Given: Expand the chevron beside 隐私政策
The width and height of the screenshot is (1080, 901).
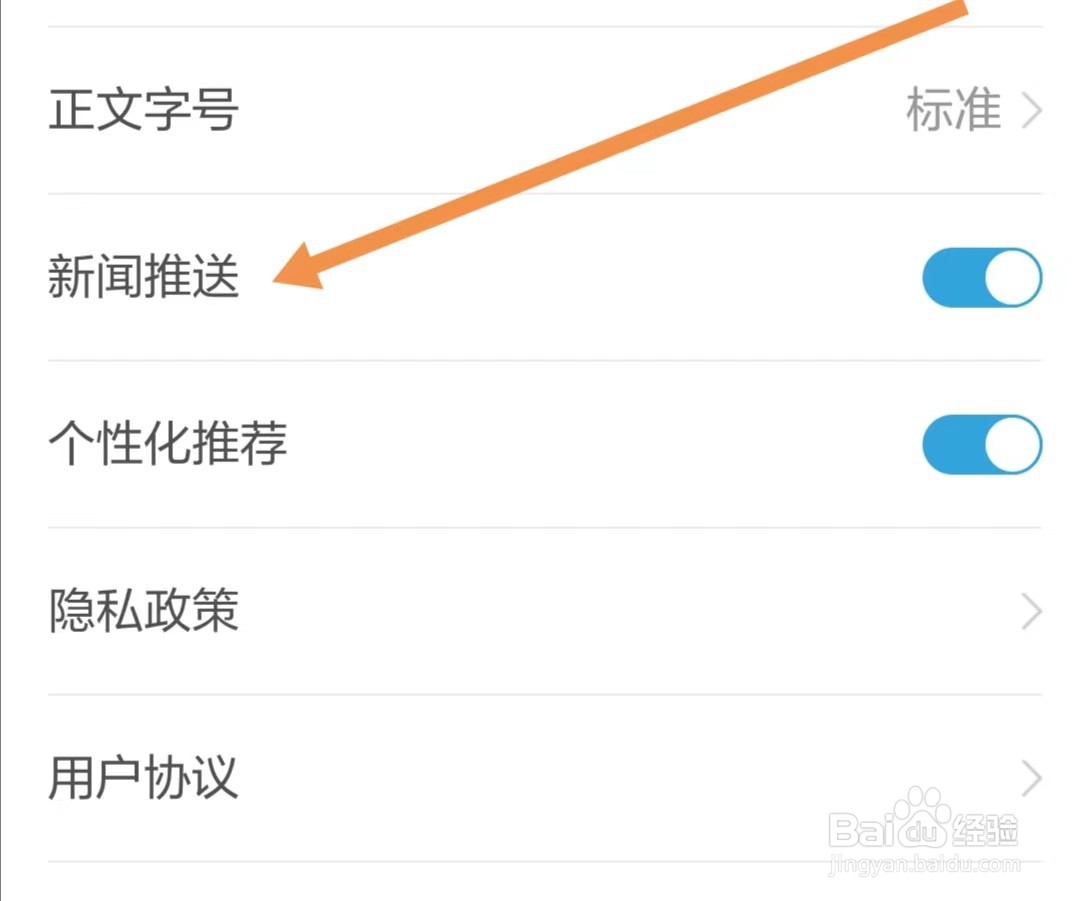Looking at the screenshot, I should (x=1031, y=611).
